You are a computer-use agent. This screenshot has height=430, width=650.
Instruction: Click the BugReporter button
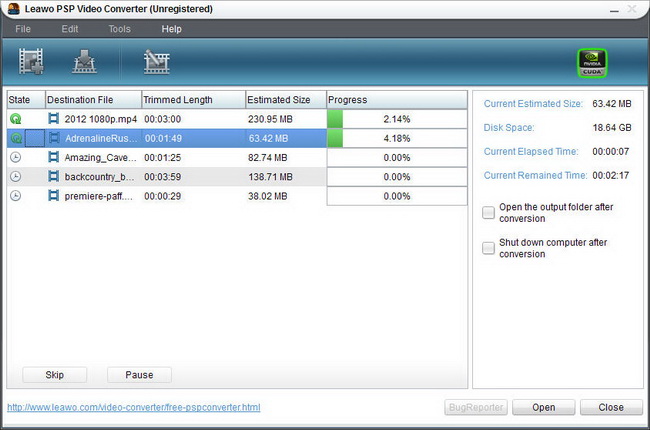point(476,407)
